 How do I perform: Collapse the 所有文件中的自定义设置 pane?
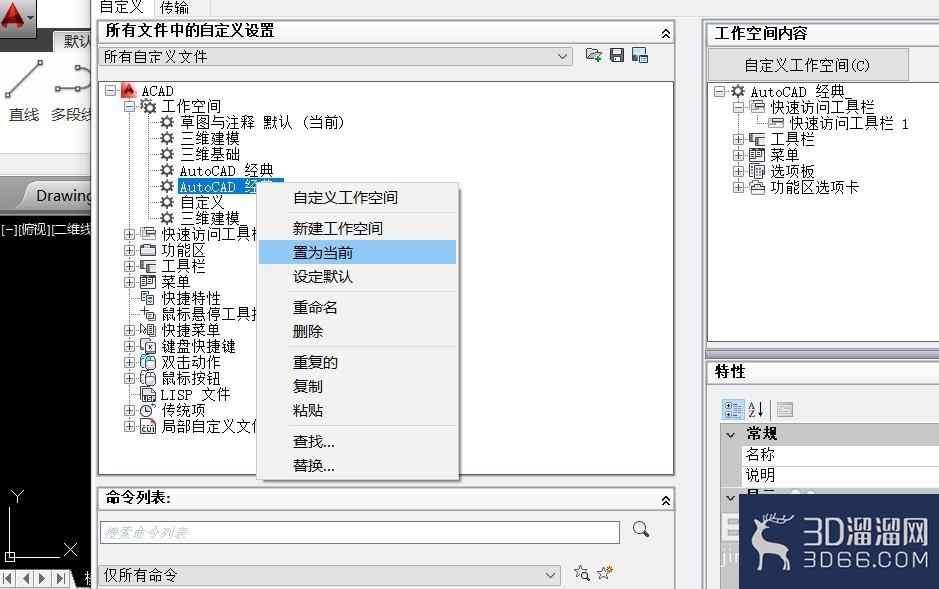[x=665, y=34]
